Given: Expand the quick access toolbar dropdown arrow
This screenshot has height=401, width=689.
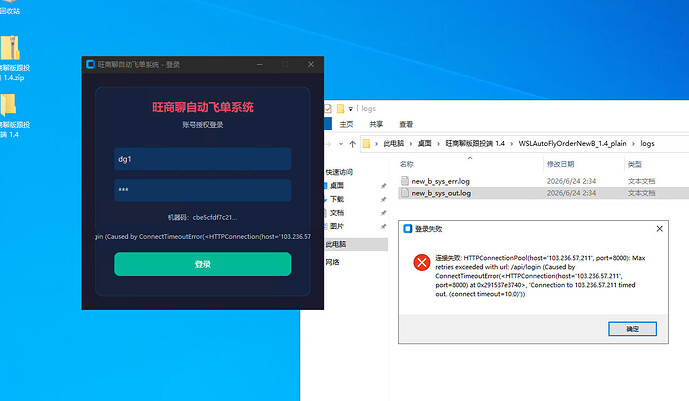Looking at the screenshot, I should point(351,109).
